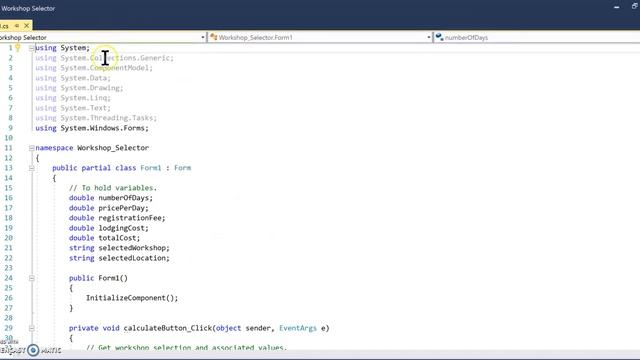Click 'double numberOfDays;' declaration
The width and height of the screenshot is (640, 360).
[x=111, y=198]
